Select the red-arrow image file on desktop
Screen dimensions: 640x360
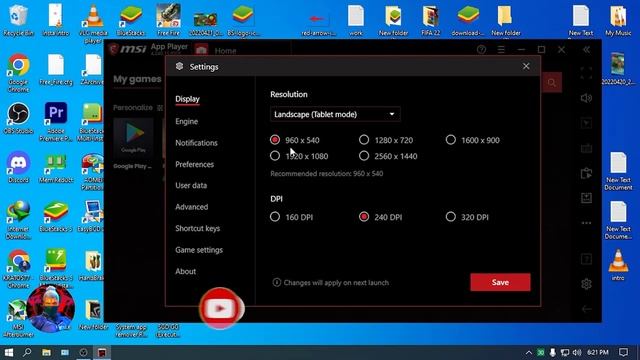pos(318,23)
